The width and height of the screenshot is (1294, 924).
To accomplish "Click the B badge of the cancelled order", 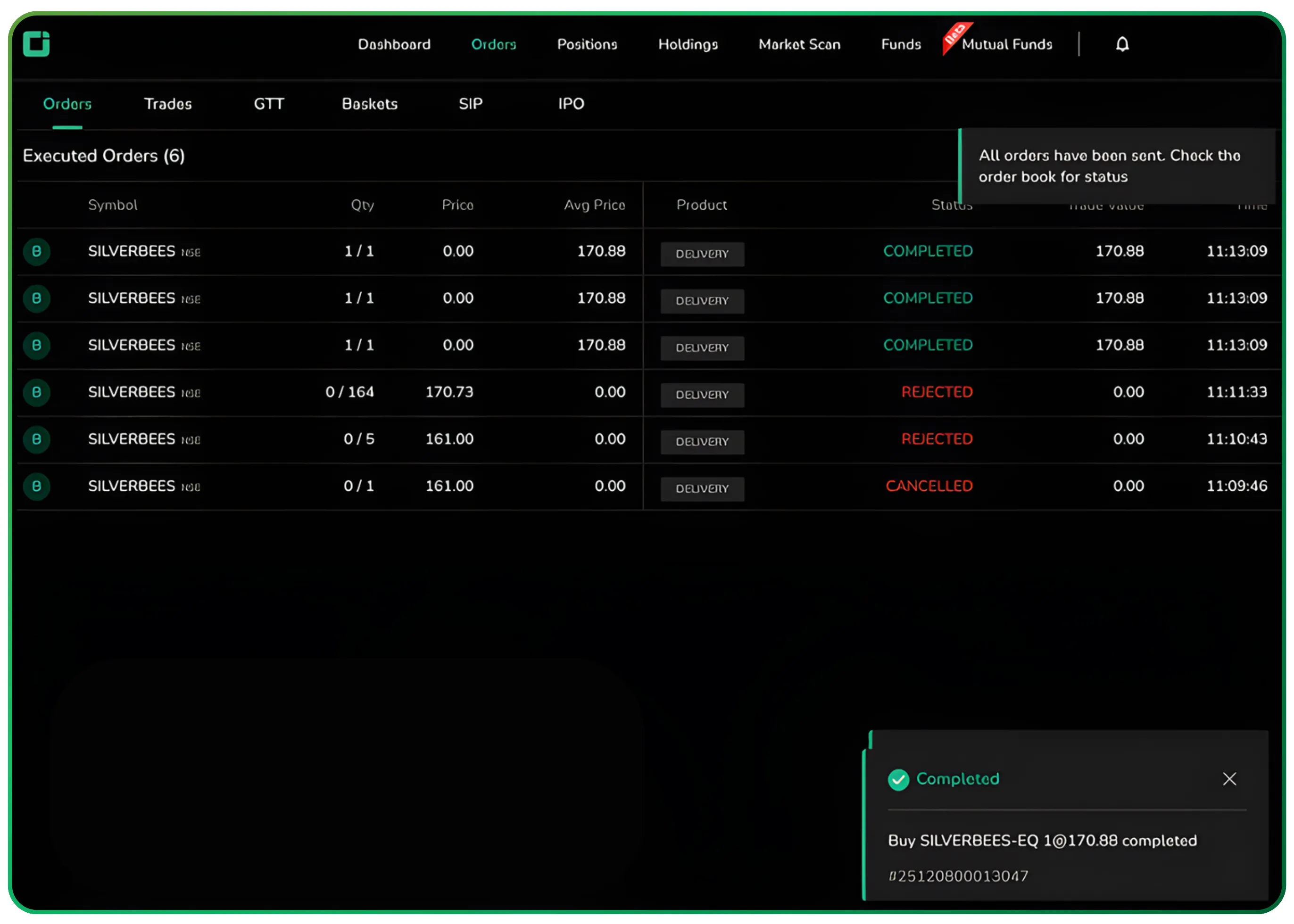I will tap(36, 486).
